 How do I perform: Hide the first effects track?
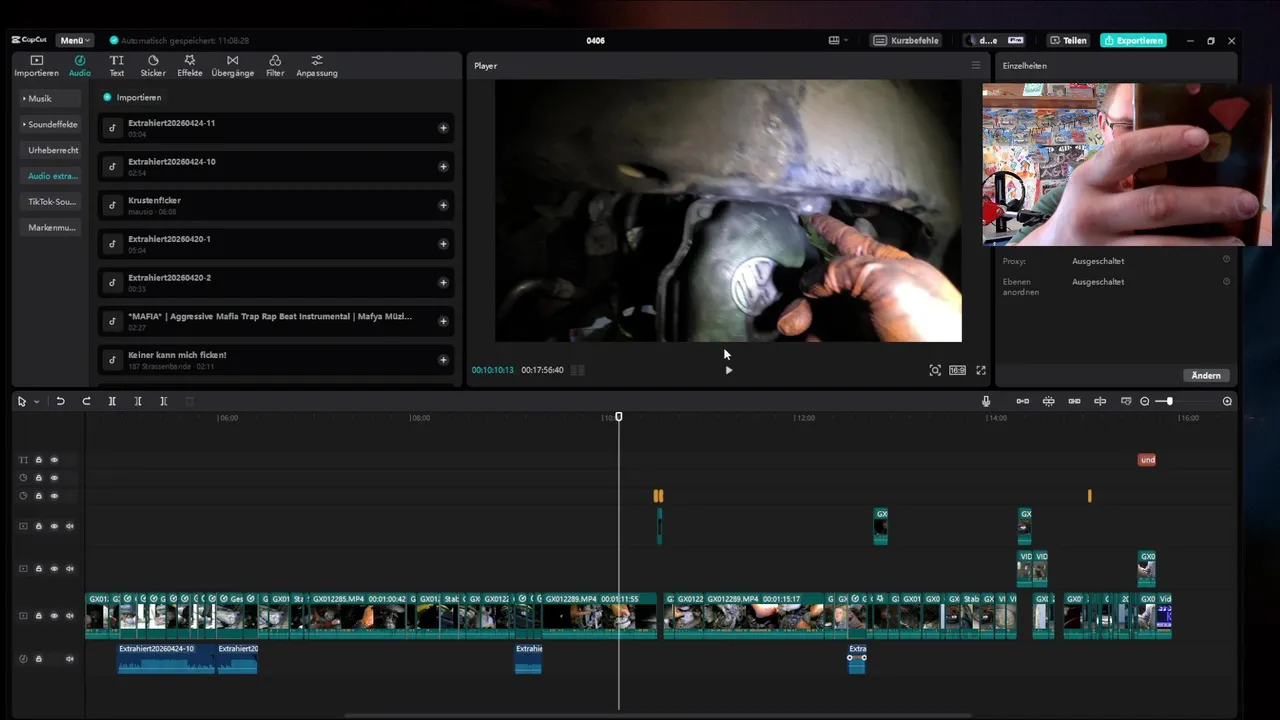pos(54,478)
